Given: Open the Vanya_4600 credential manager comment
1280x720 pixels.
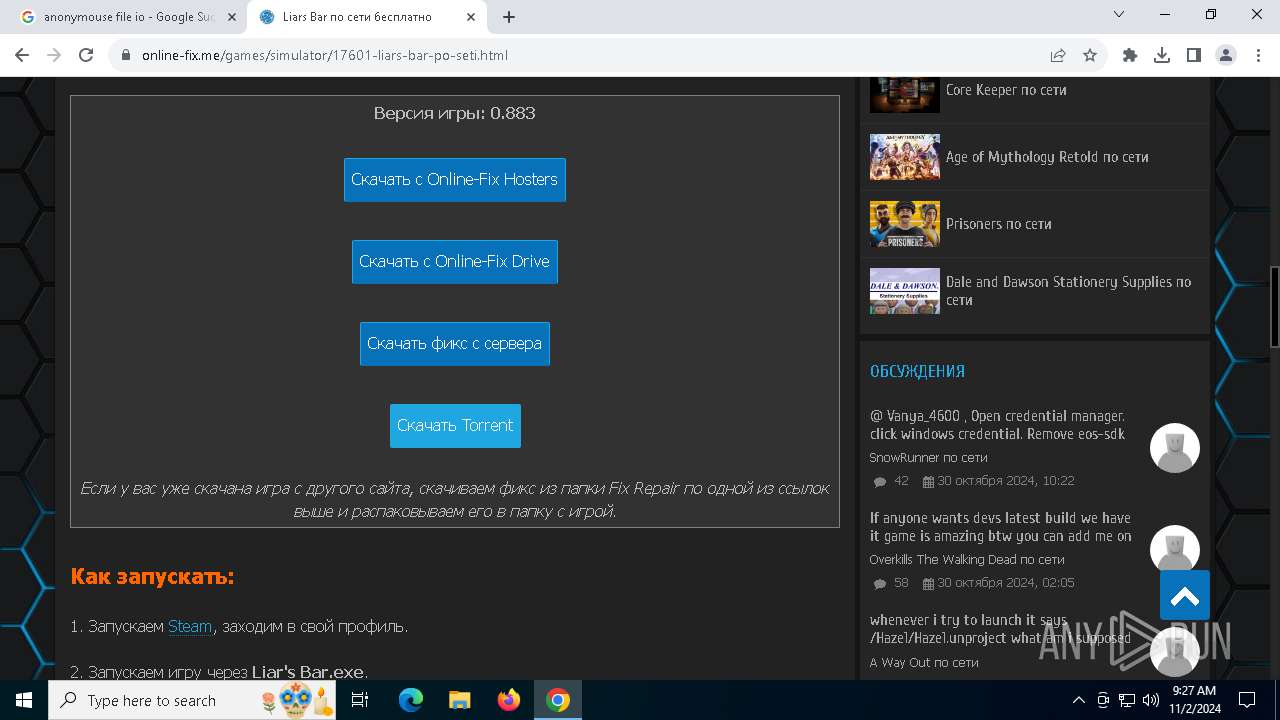Looking at the screenshot, I should click(998, 425).
